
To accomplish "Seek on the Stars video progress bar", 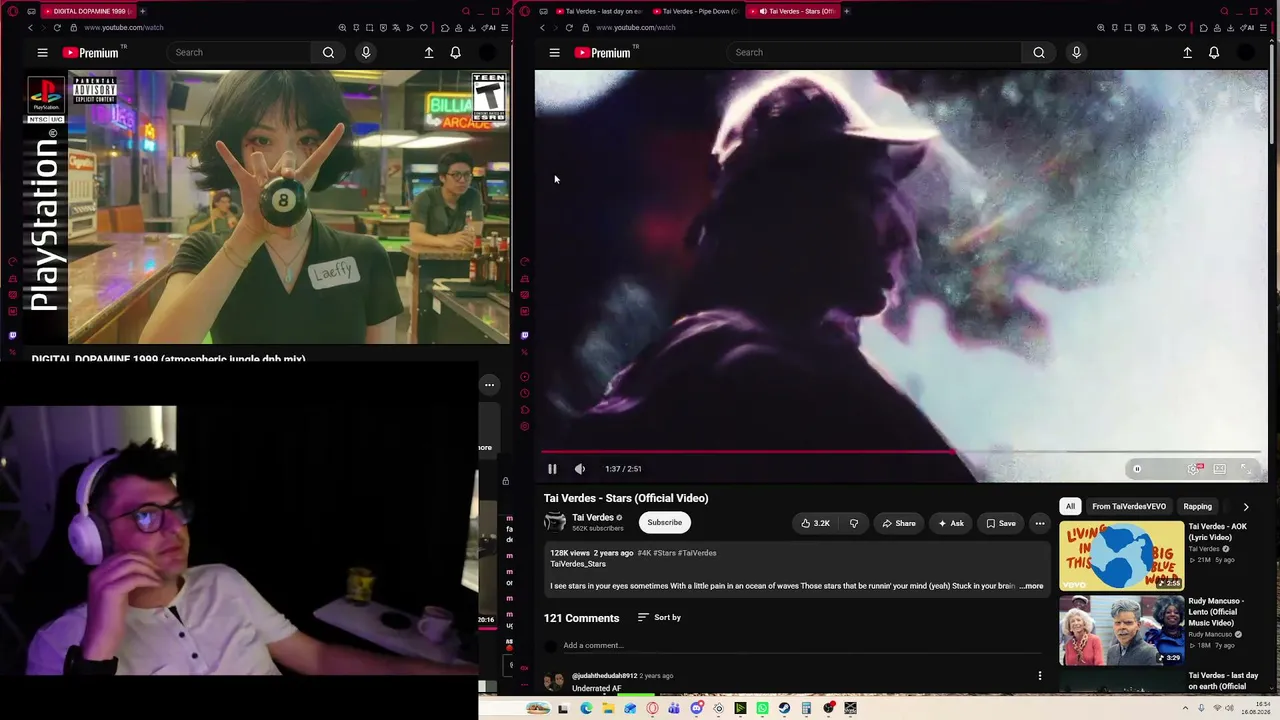I will click(901, 452).
